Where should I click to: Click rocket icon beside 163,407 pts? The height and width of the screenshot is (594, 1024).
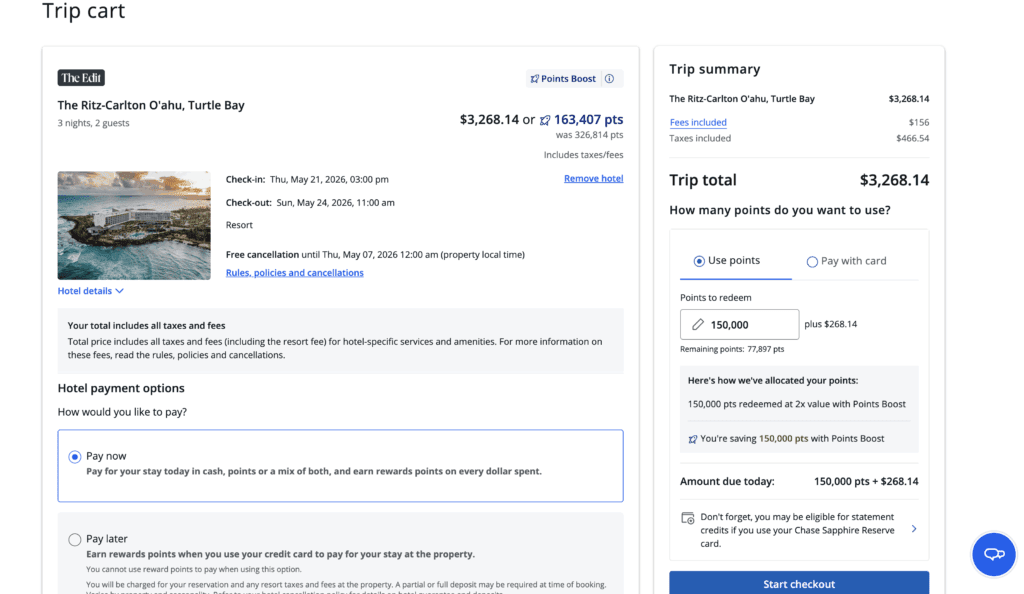click(x=545, y=120)
